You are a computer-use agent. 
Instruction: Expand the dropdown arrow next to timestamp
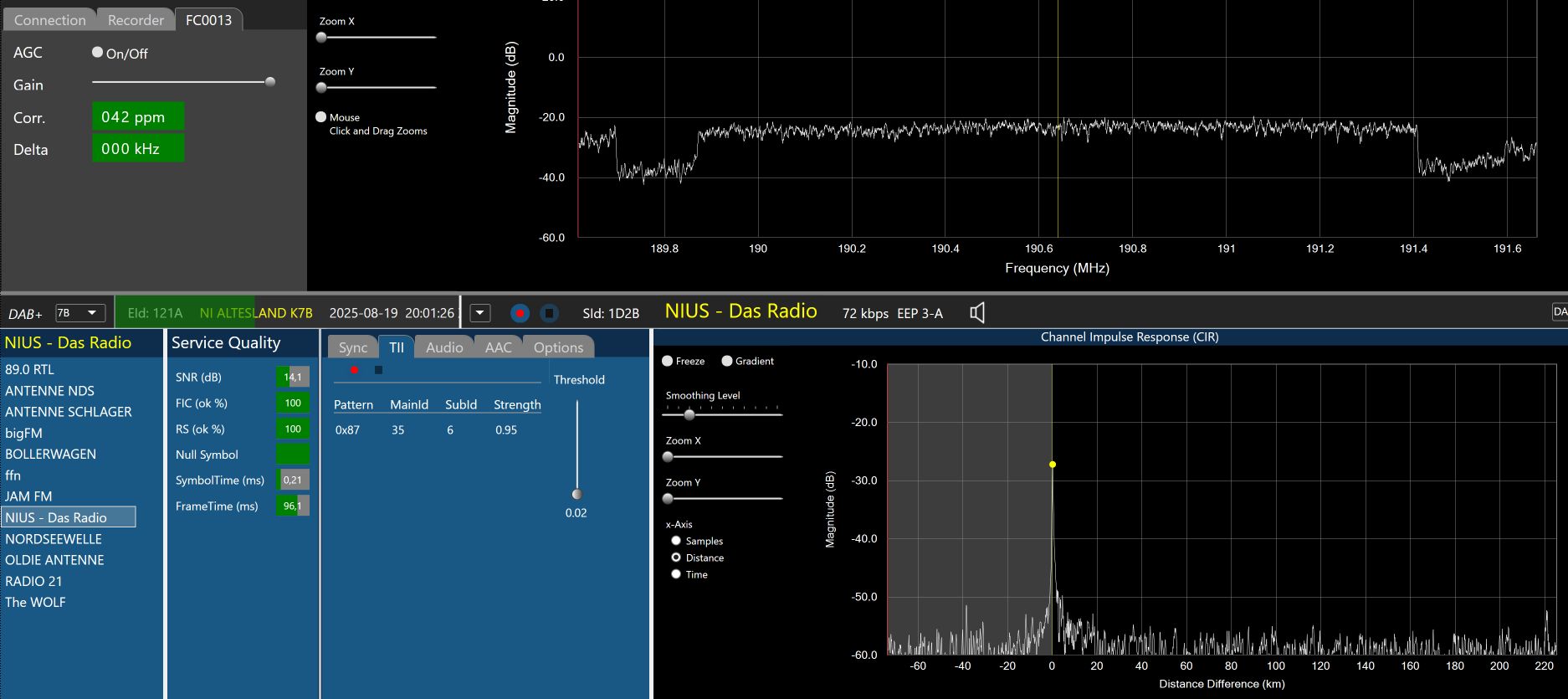coord(480,313)
